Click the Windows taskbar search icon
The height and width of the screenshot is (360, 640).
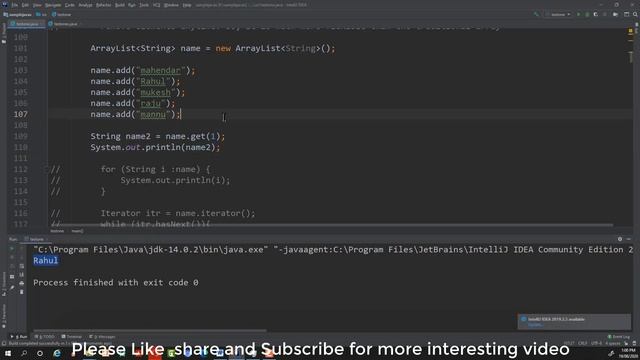pos(24,353)
